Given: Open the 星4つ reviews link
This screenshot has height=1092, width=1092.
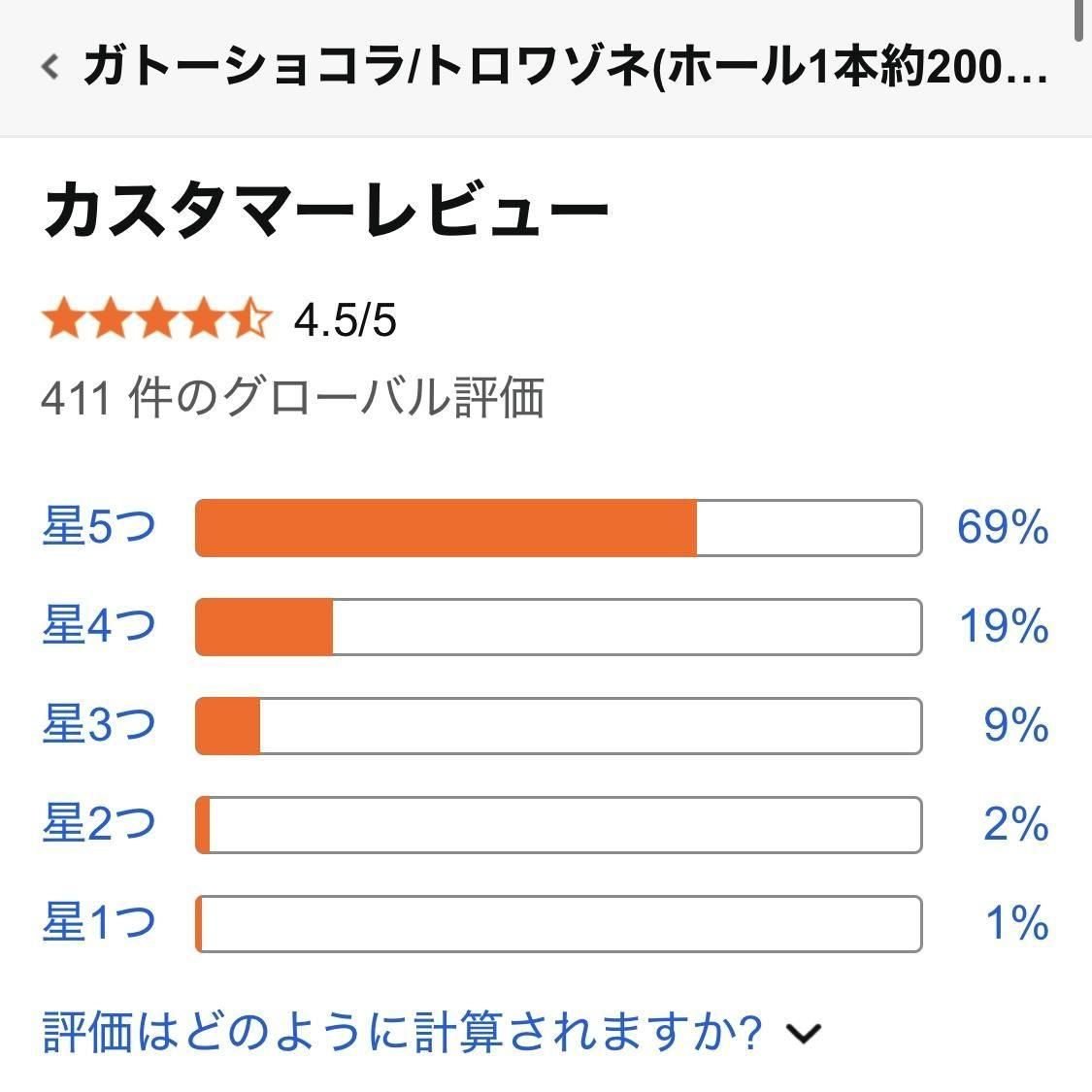Looking at the screenshot, I should click(x=99, y=626).
